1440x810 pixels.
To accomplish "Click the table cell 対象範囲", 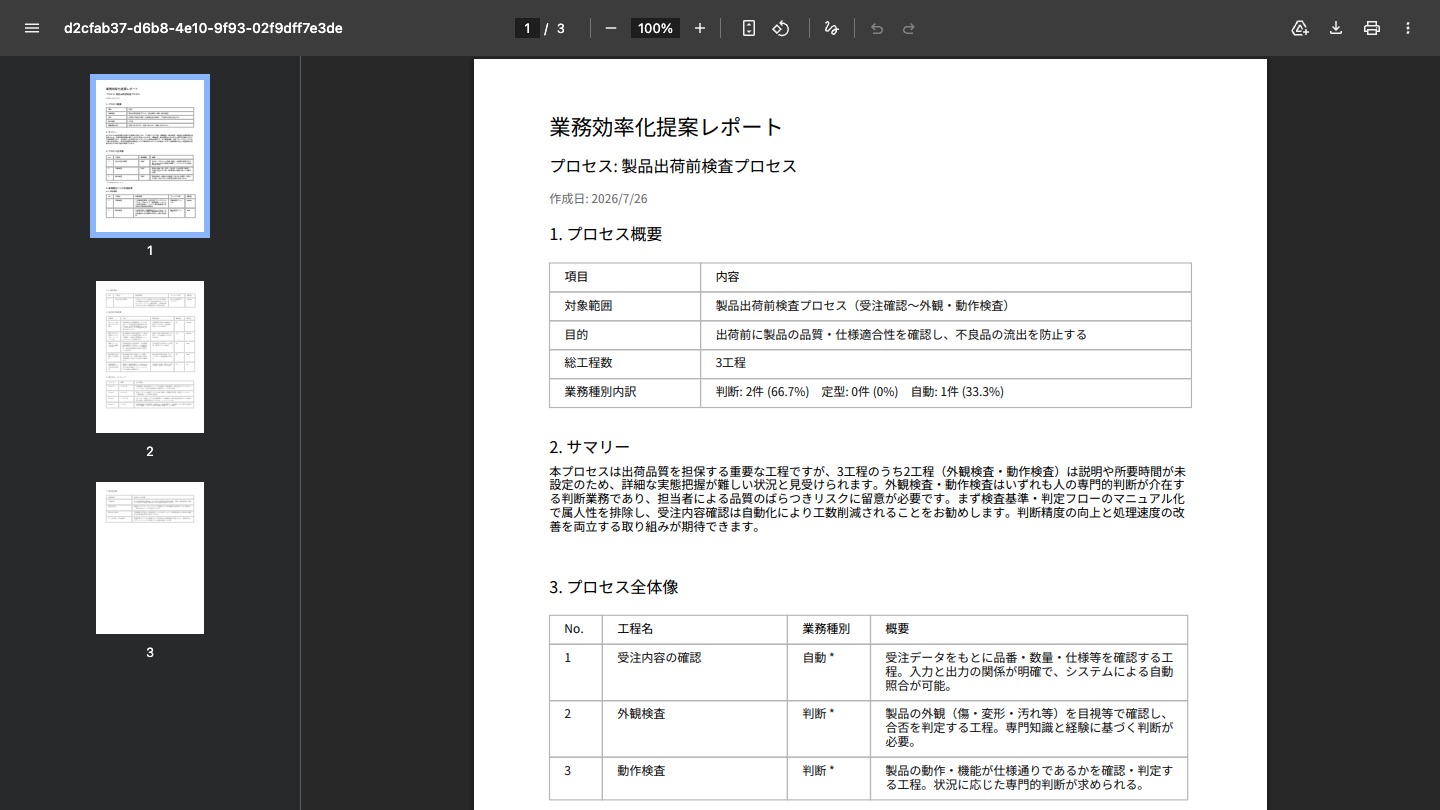I will (625, 306).
